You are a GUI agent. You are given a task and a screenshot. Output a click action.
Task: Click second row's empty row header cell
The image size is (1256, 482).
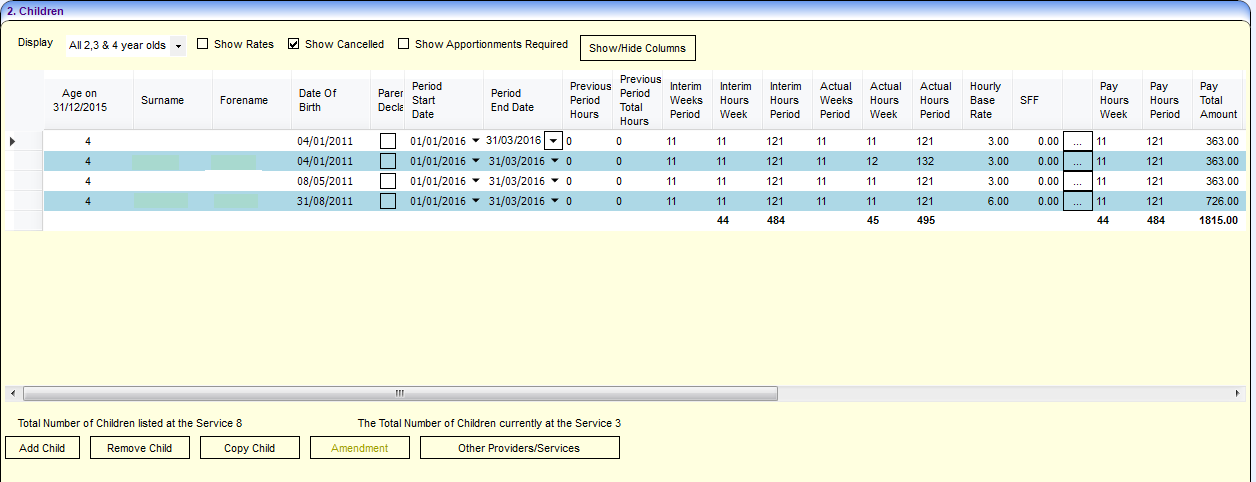(23, 161)
